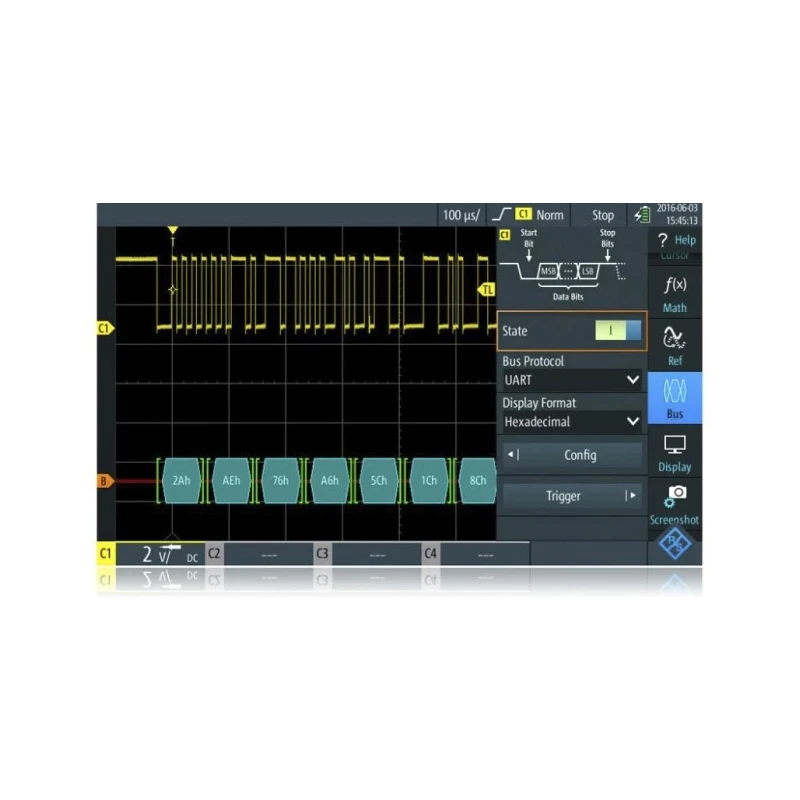
Task: Click the rising edge trigger slope icon
Action: 502,215
